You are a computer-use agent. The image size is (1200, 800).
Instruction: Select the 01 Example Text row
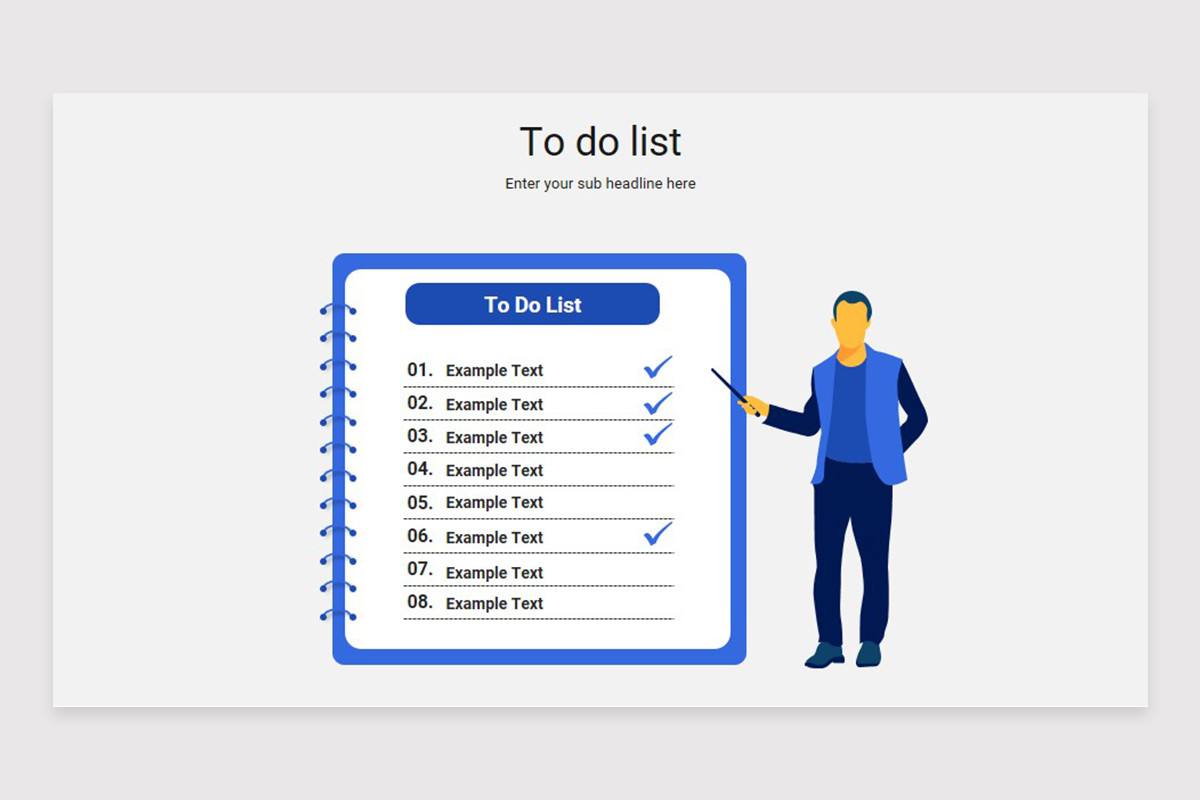tap(493, 369)
